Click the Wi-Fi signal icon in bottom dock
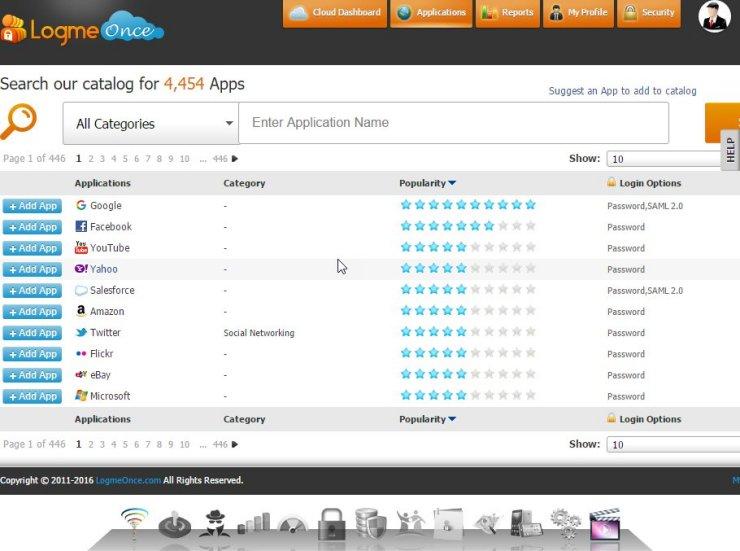The width and height of the screenshot is (740, 551). (134, 522)
